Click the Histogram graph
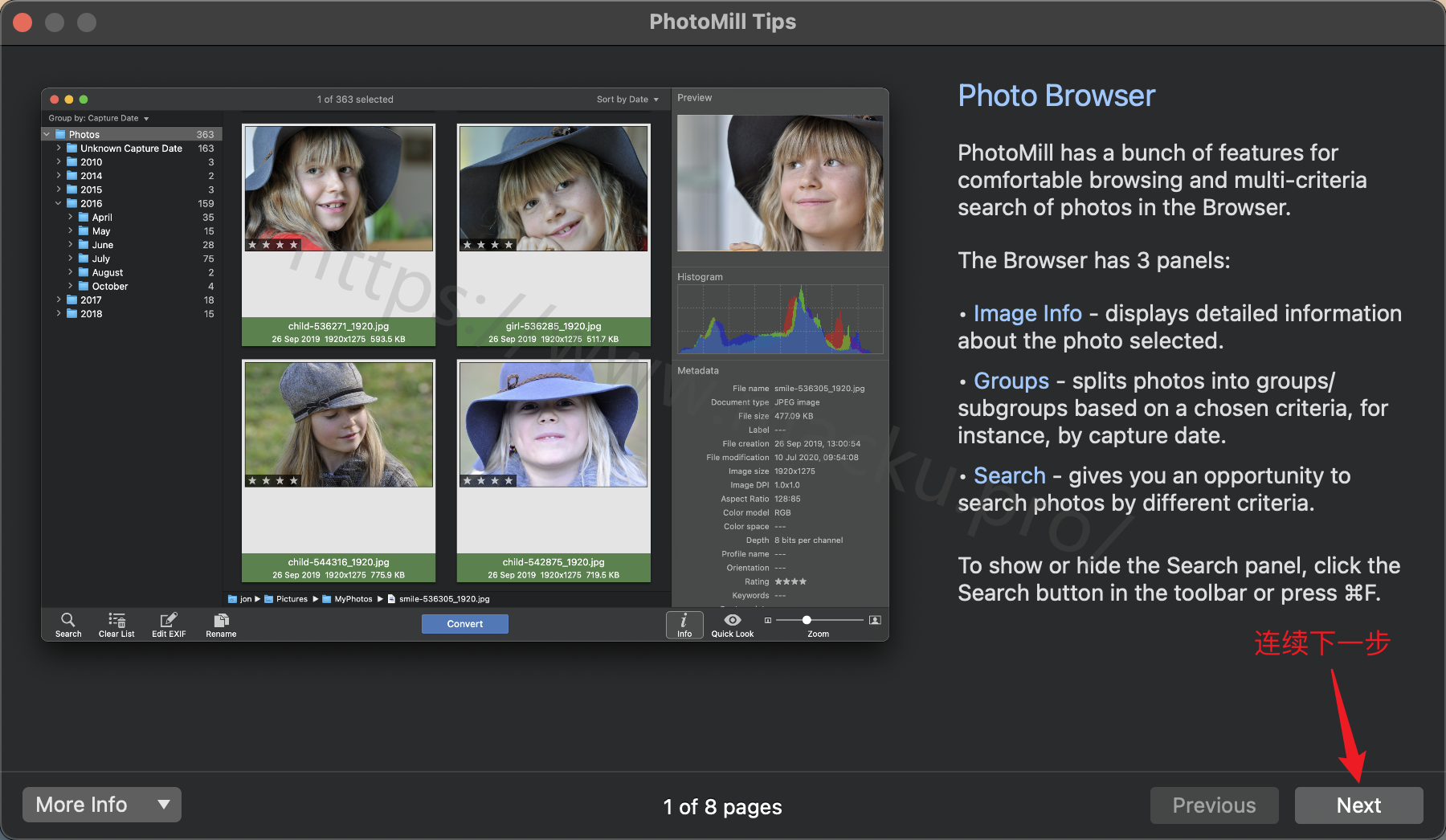Viewport: 1446px width, 840px height. pyautogui.click(x=780, y=319)
